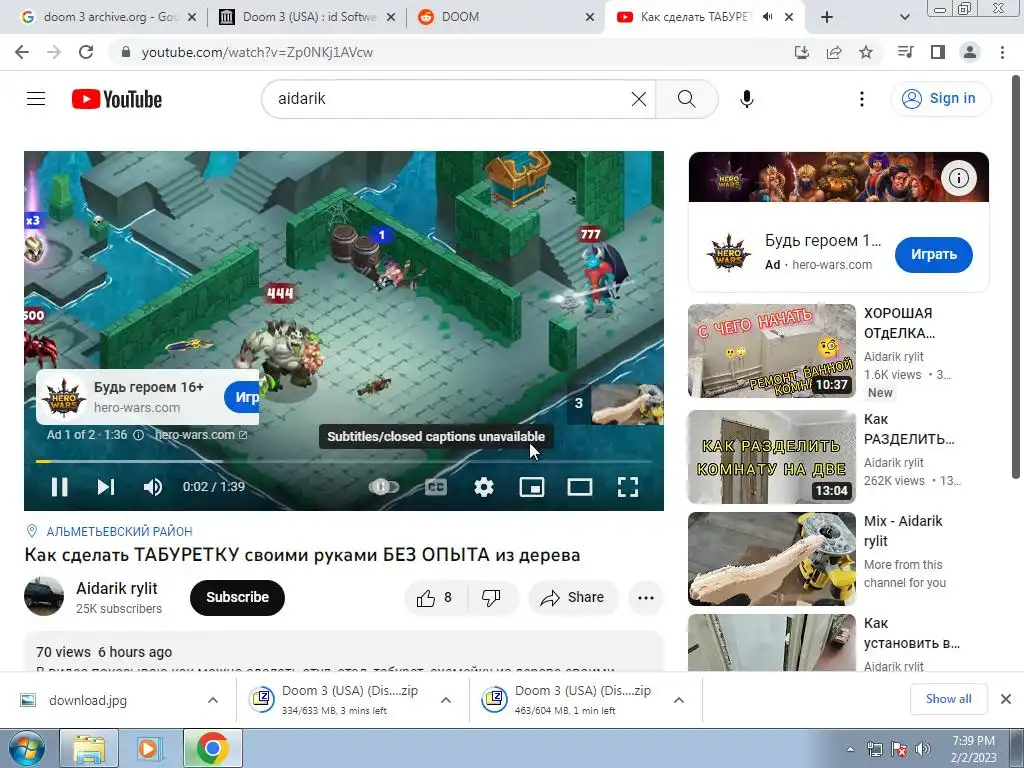The width and height of the screenshot is (1024, 768).
Task: Open Как РАЗДЕЛИТЬ КОМНАТУ video thumbnail
Action: point(771,456)
